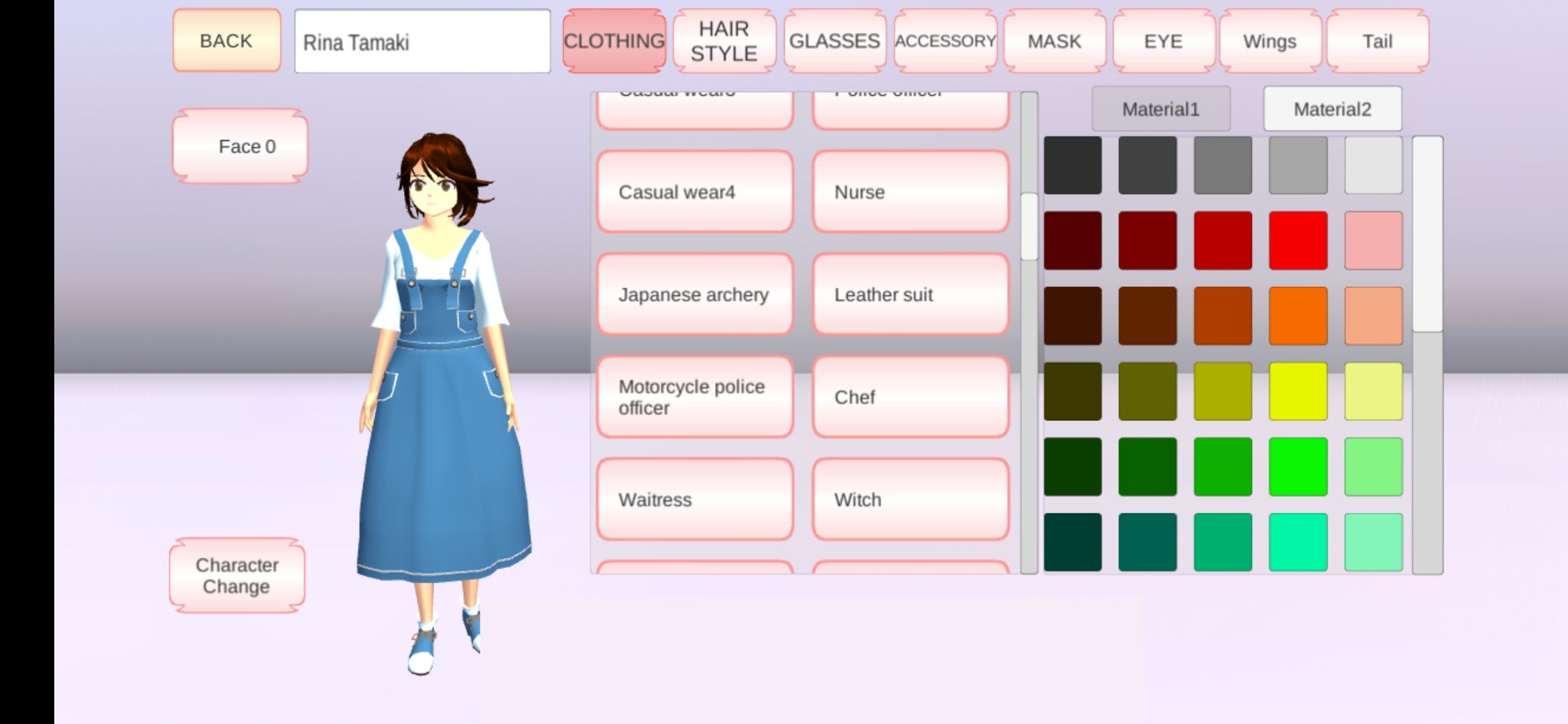This screenshot has height=724, width=1568.
Task: Go to the EYE tab
Action: (1163, 41)
